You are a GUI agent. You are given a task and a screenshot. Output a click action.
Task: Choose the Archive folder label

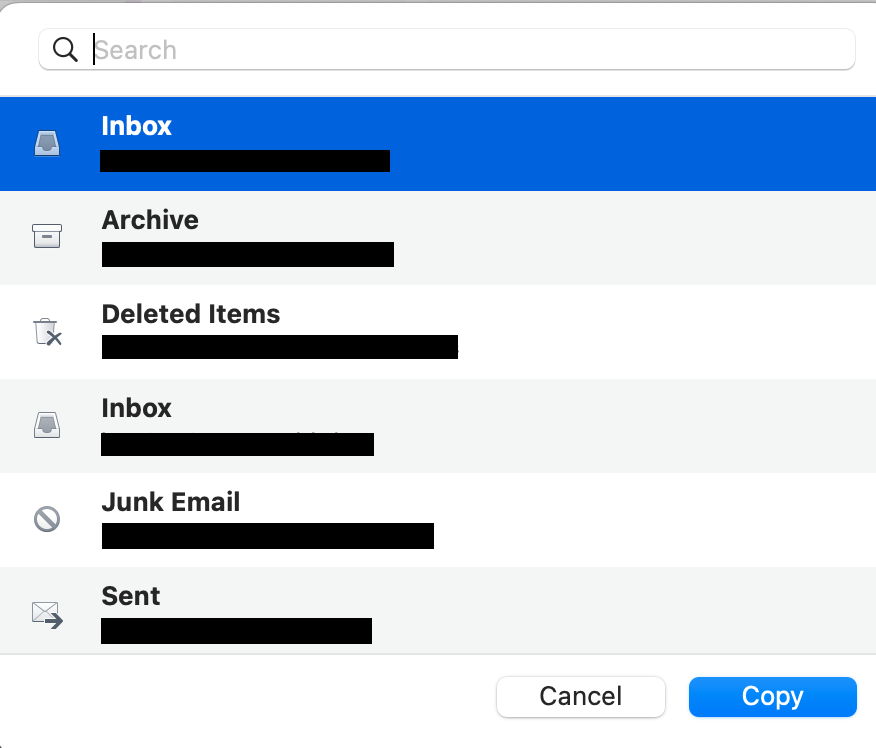click(150, 220)
